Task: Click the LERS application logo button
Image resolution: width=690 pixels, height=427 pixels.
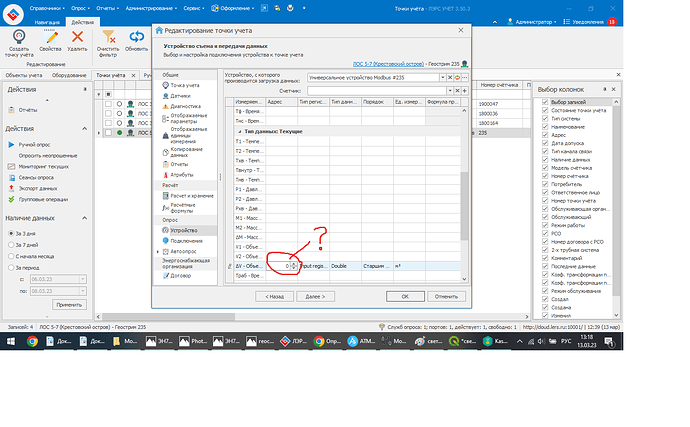Action: (13, 14)
